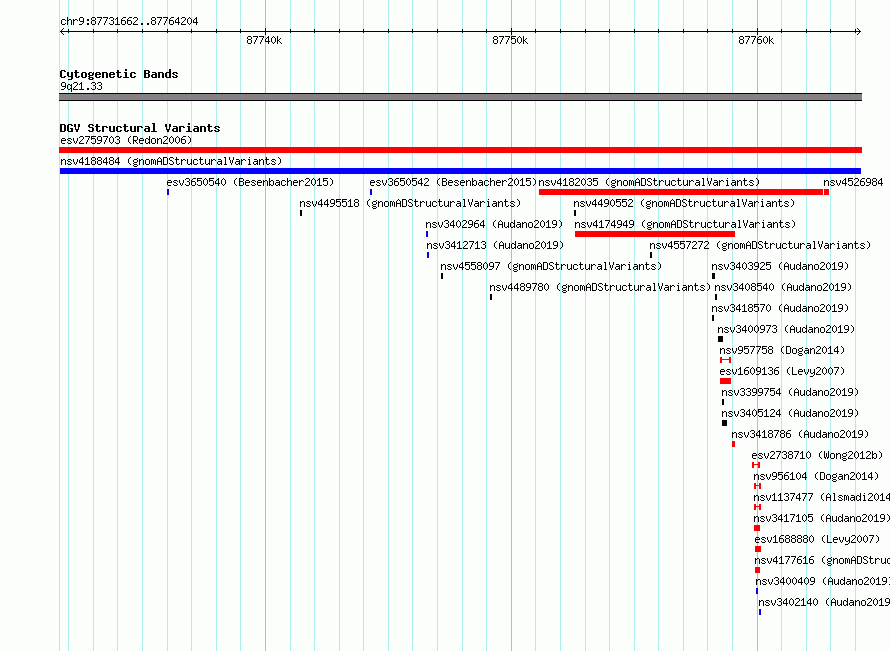890x651 pixels.
Task: Click the blue nsv4188484 gnomAD variant bar
Action: [460, 171]
